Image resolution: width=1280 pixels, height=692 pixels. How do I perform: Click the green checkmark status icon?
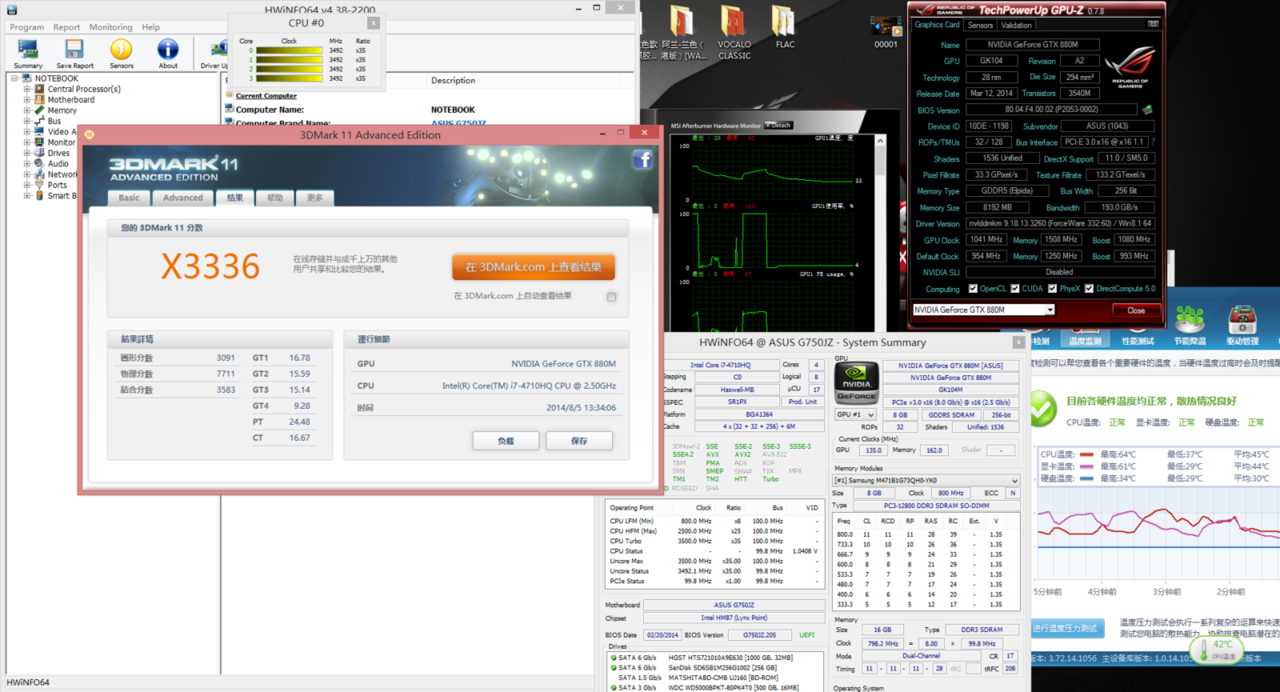click(x=1043, y=408)
